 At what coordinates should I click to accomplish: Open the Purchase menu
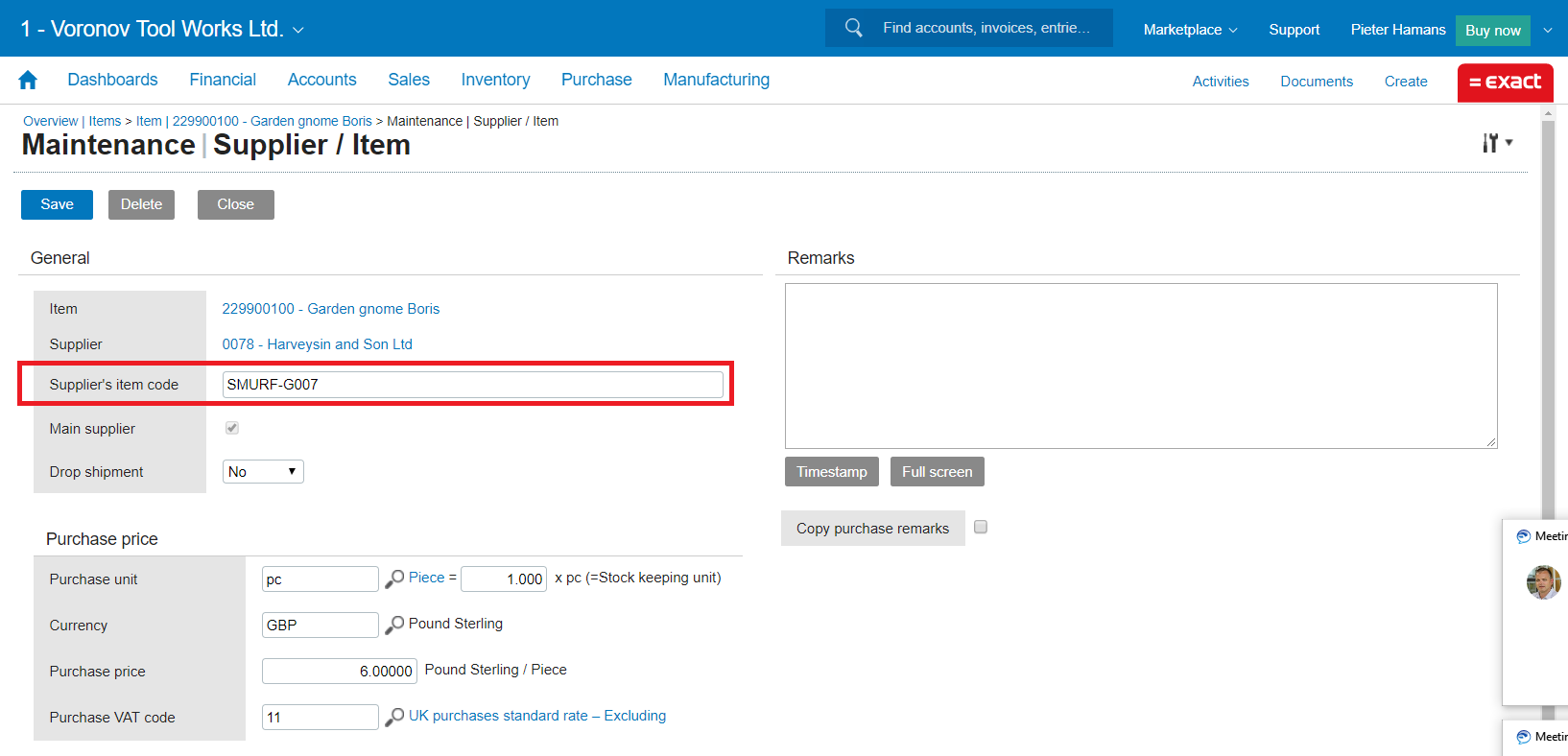597,80
